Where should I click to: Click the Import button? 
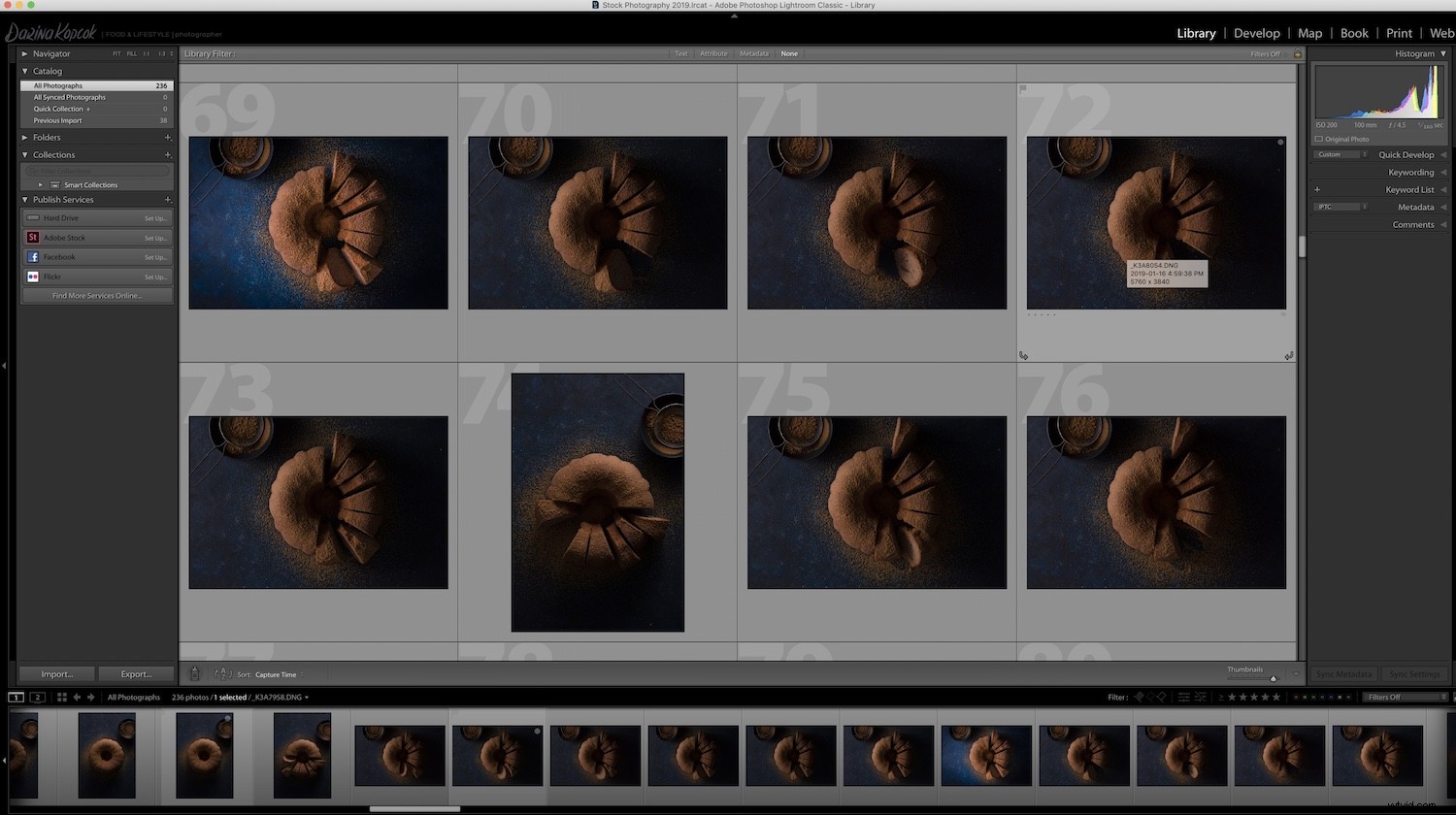click(x=55, y=673)
